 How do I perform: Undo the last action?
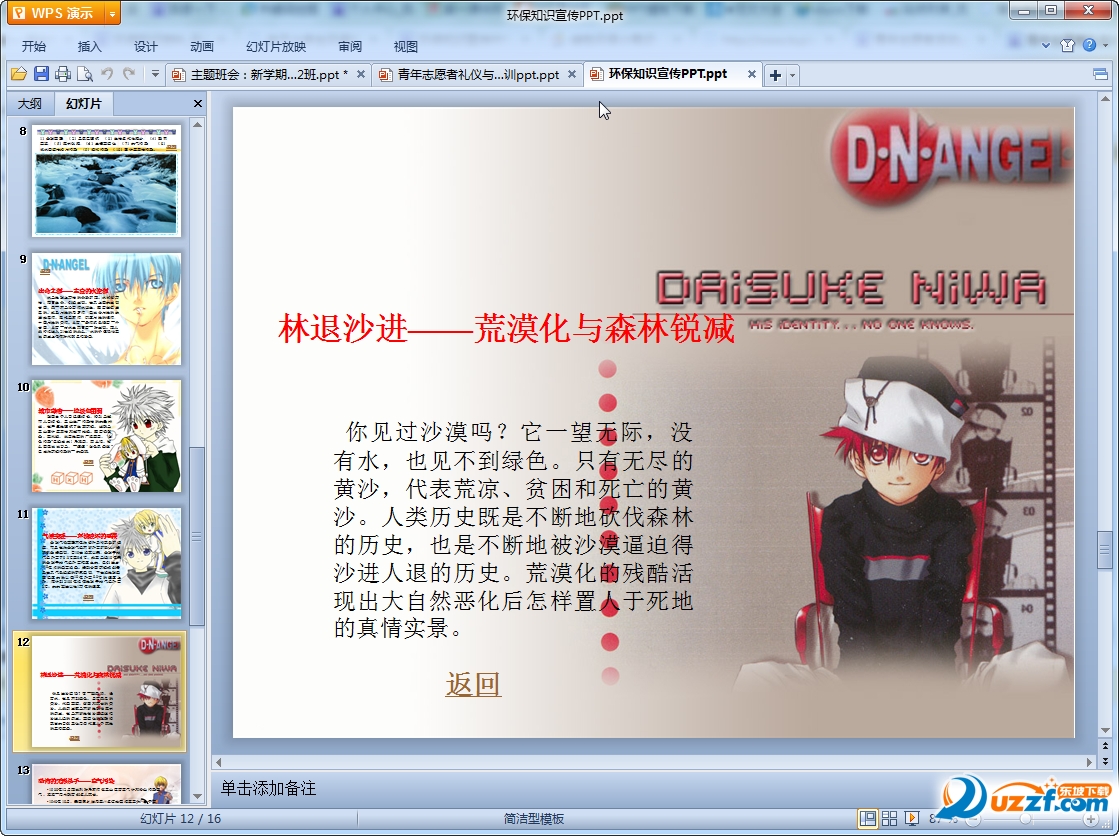[x=107, y=74]
